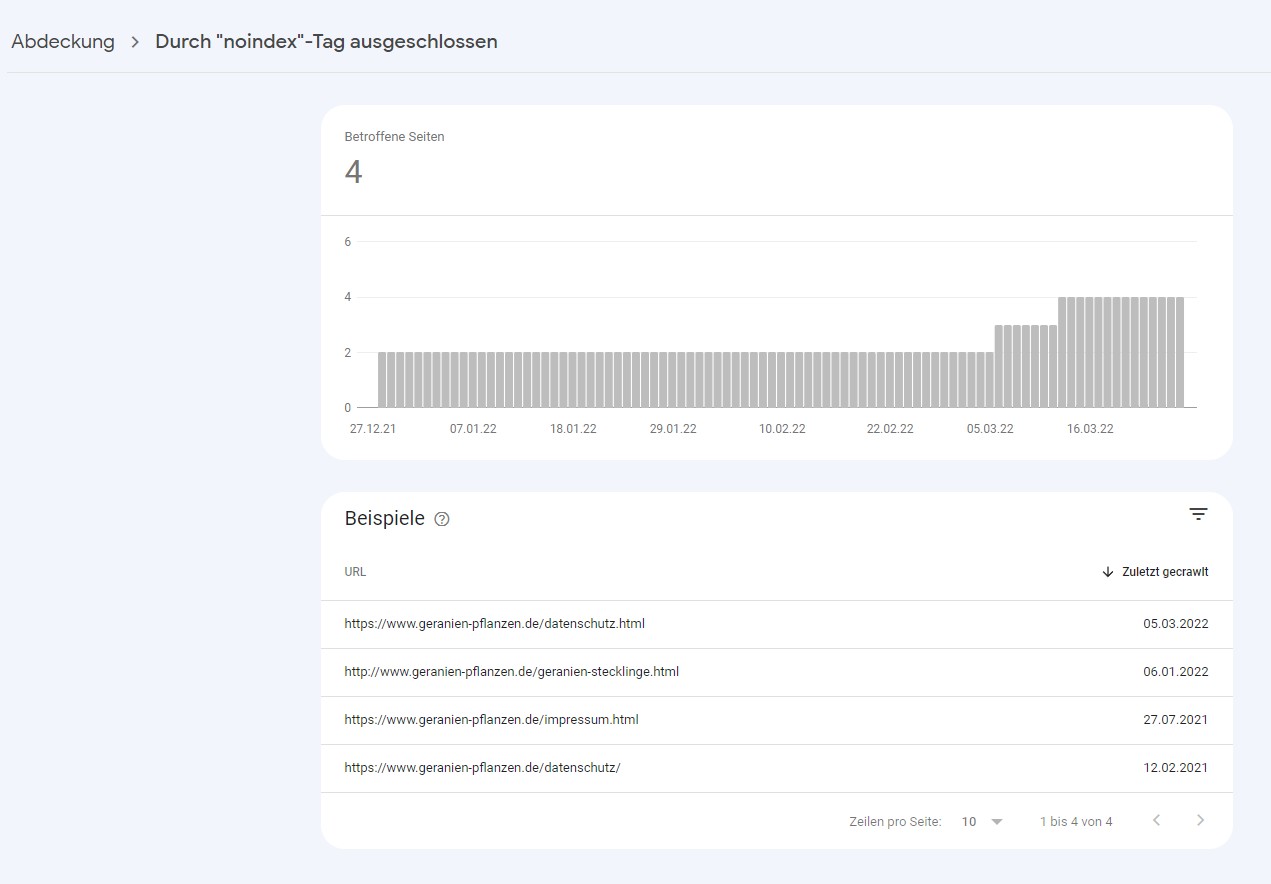
Task: Select the impressum.html URL row
Action: (x=491, y=720)
